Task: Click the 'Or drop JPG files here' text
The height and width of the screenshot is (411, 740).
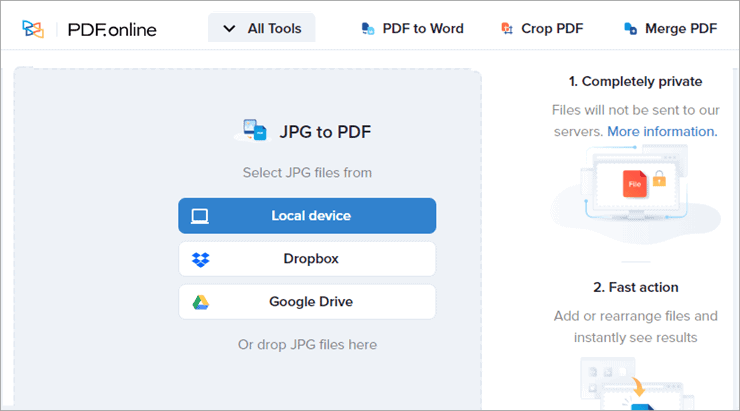Action: point(307,345)
